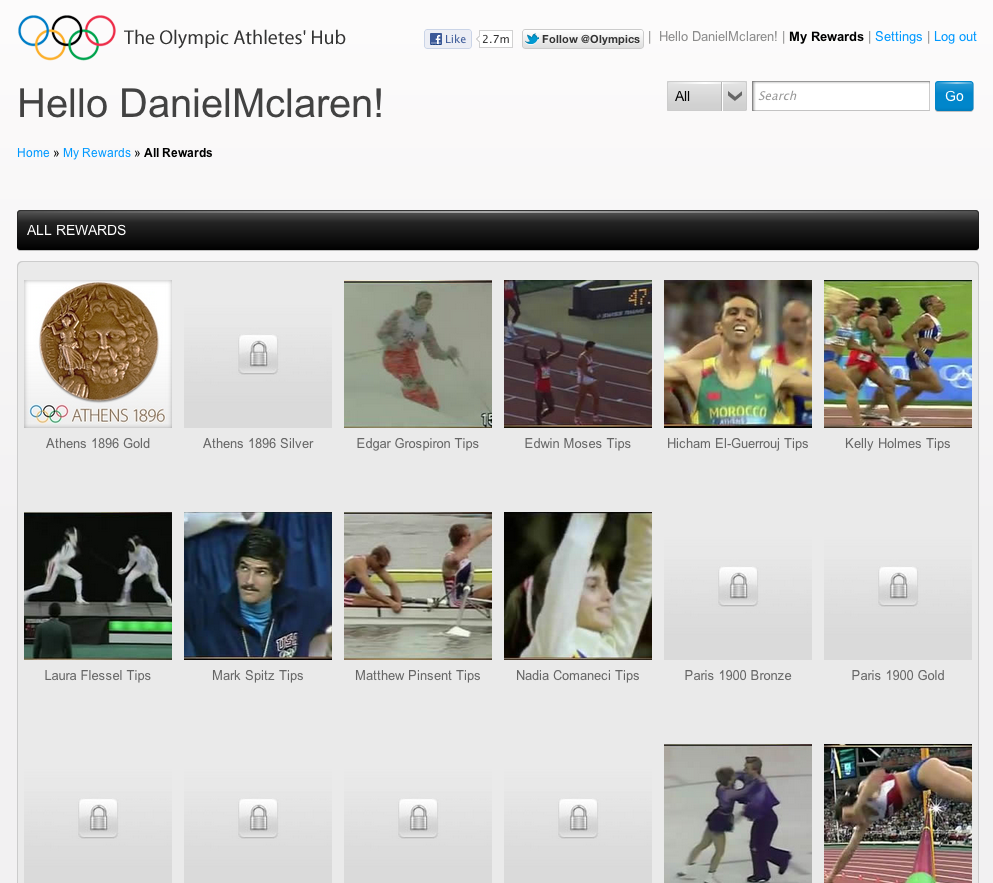993x883 pixels.
Task: Open My Rewards in top navigation
Action: pos(826,37)
